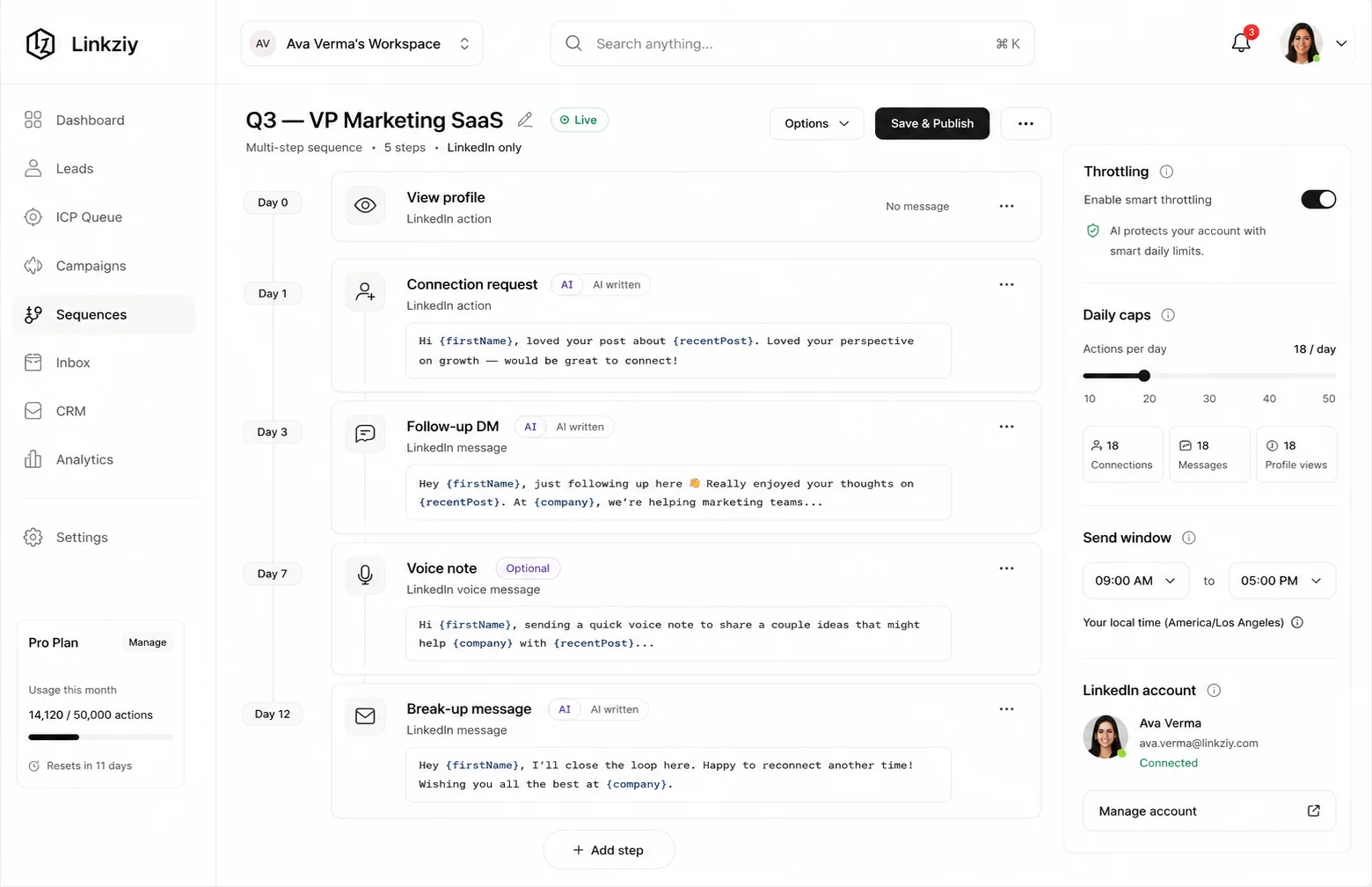The image size is (1372, 887).
Task: Click Manage button on Pro Plan
Action: pos(148,642)
